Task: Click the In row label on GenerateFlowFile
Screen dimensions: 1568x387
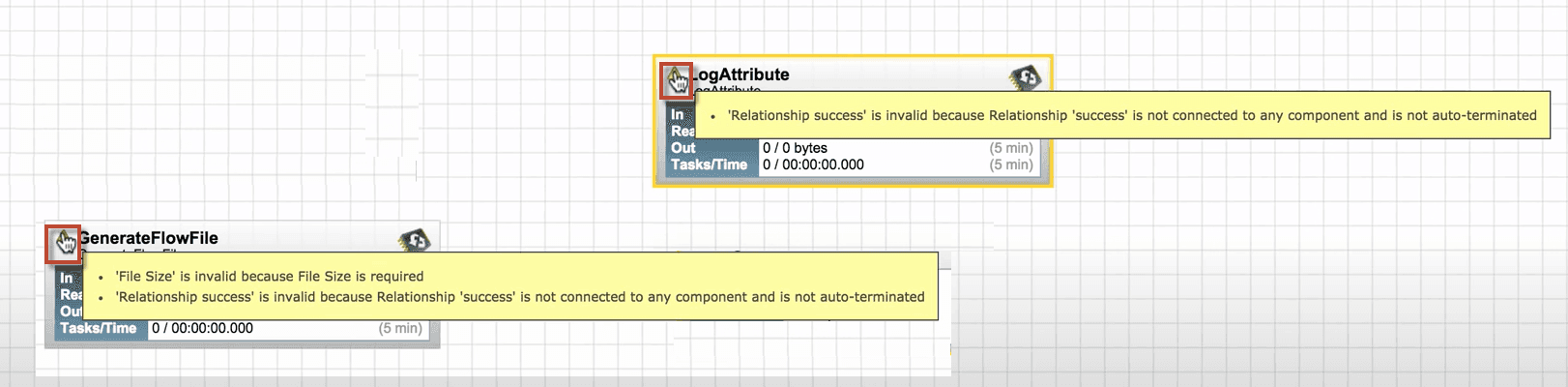Action: click(67, 278)
